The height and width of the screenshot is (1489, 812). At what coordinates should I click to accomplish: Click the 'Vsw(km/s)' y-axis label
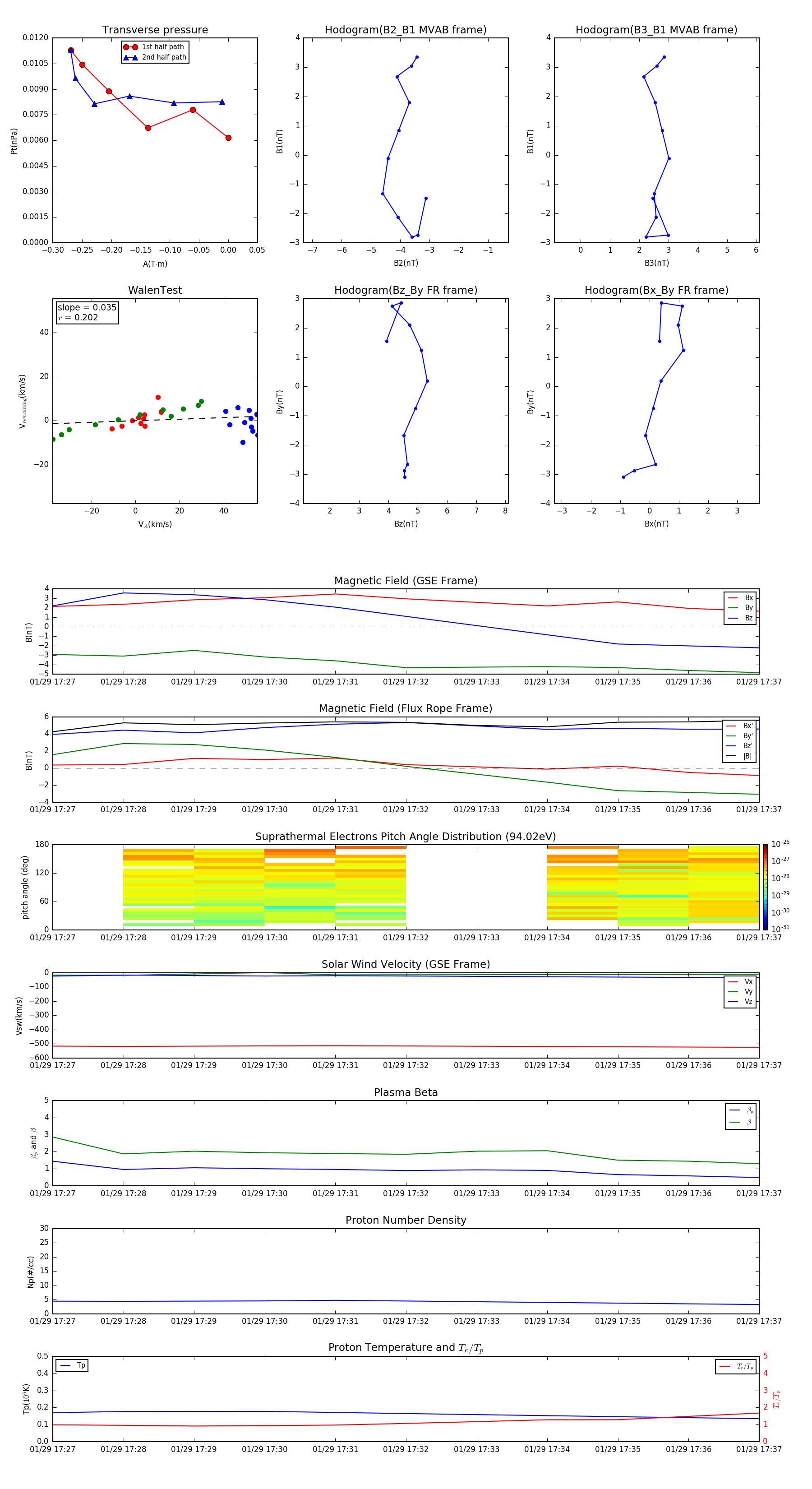[x=19, y=1016]
